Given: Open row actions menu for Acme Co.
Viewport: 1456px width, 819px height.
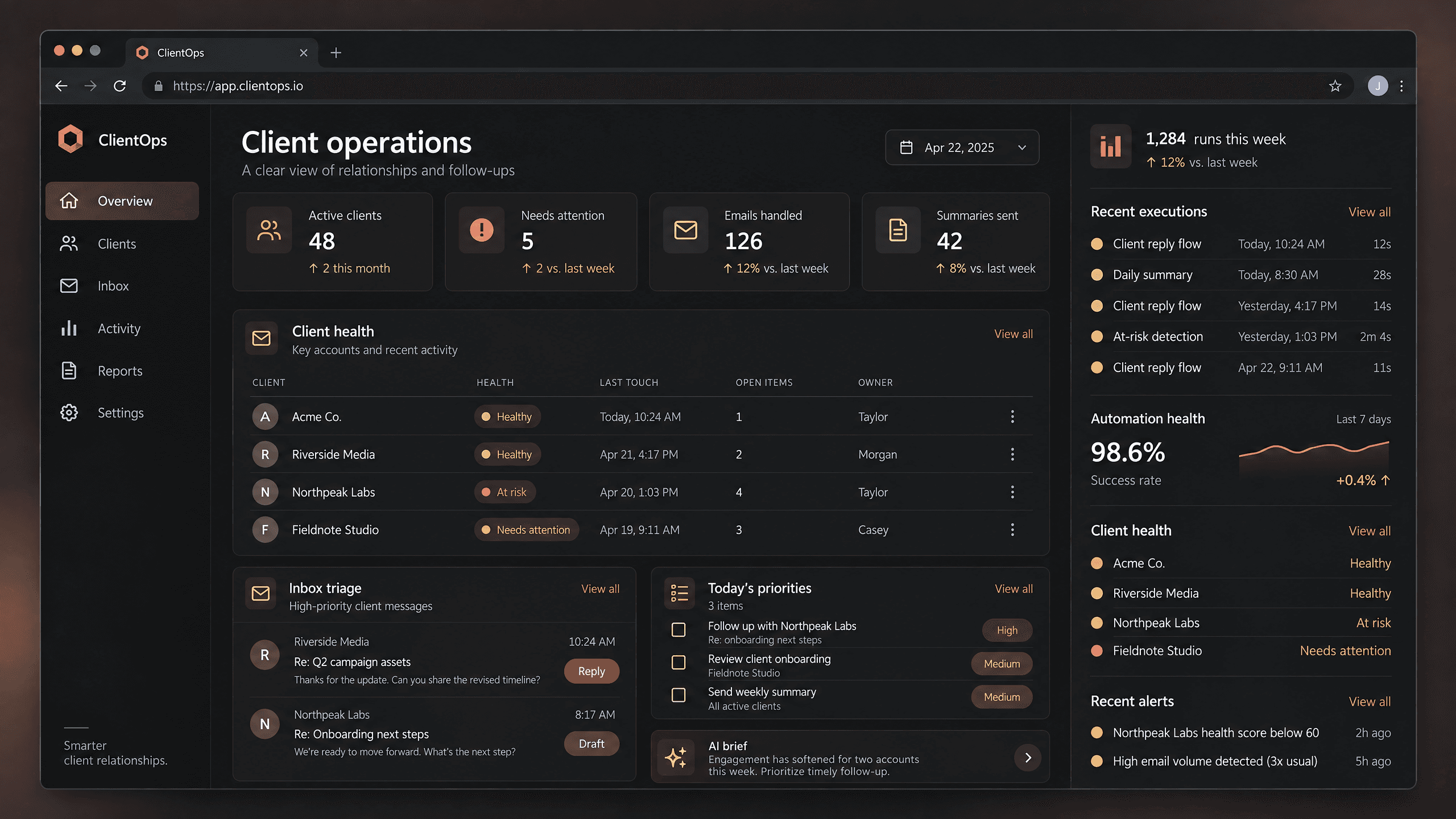Looking at the screenshot, I should (1012, 416).
